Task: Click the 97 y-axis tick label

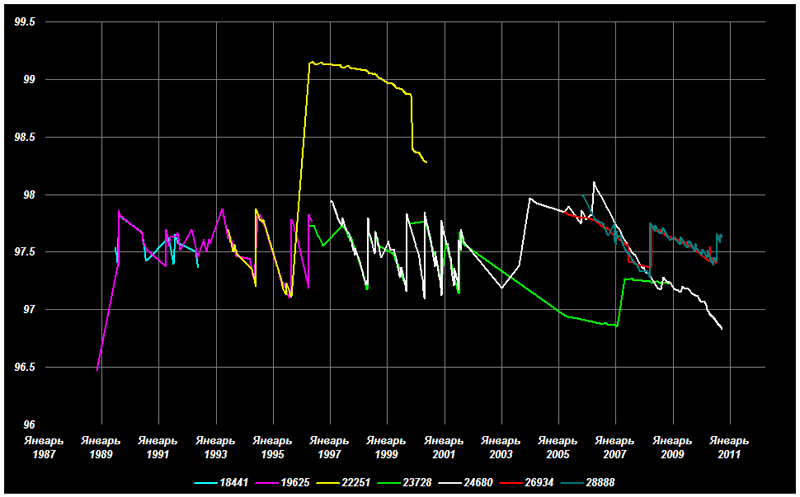Action: [x=28, y=310]
